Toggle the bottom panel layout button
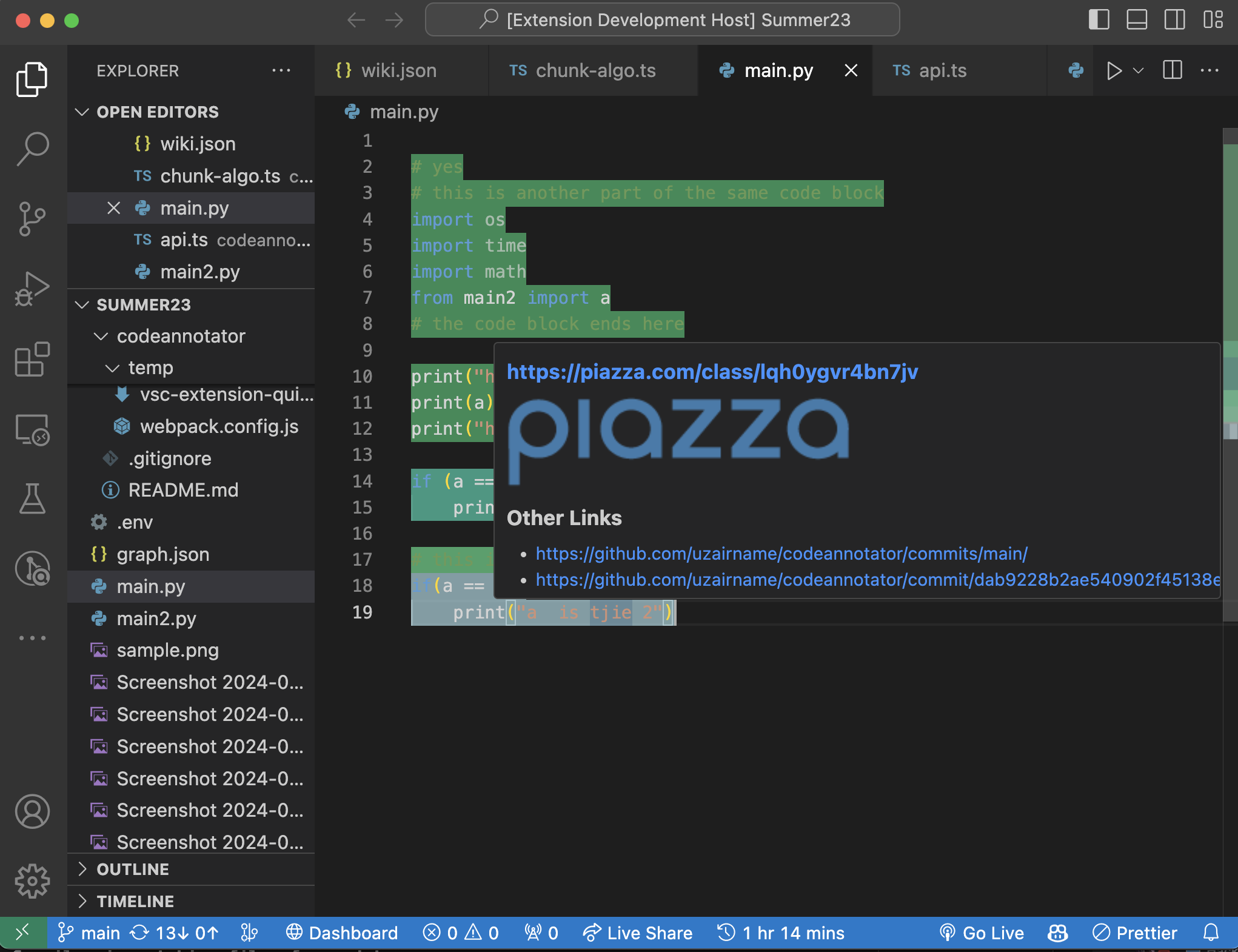This screenshot has height=952, width=1238. coord(1137,20)
